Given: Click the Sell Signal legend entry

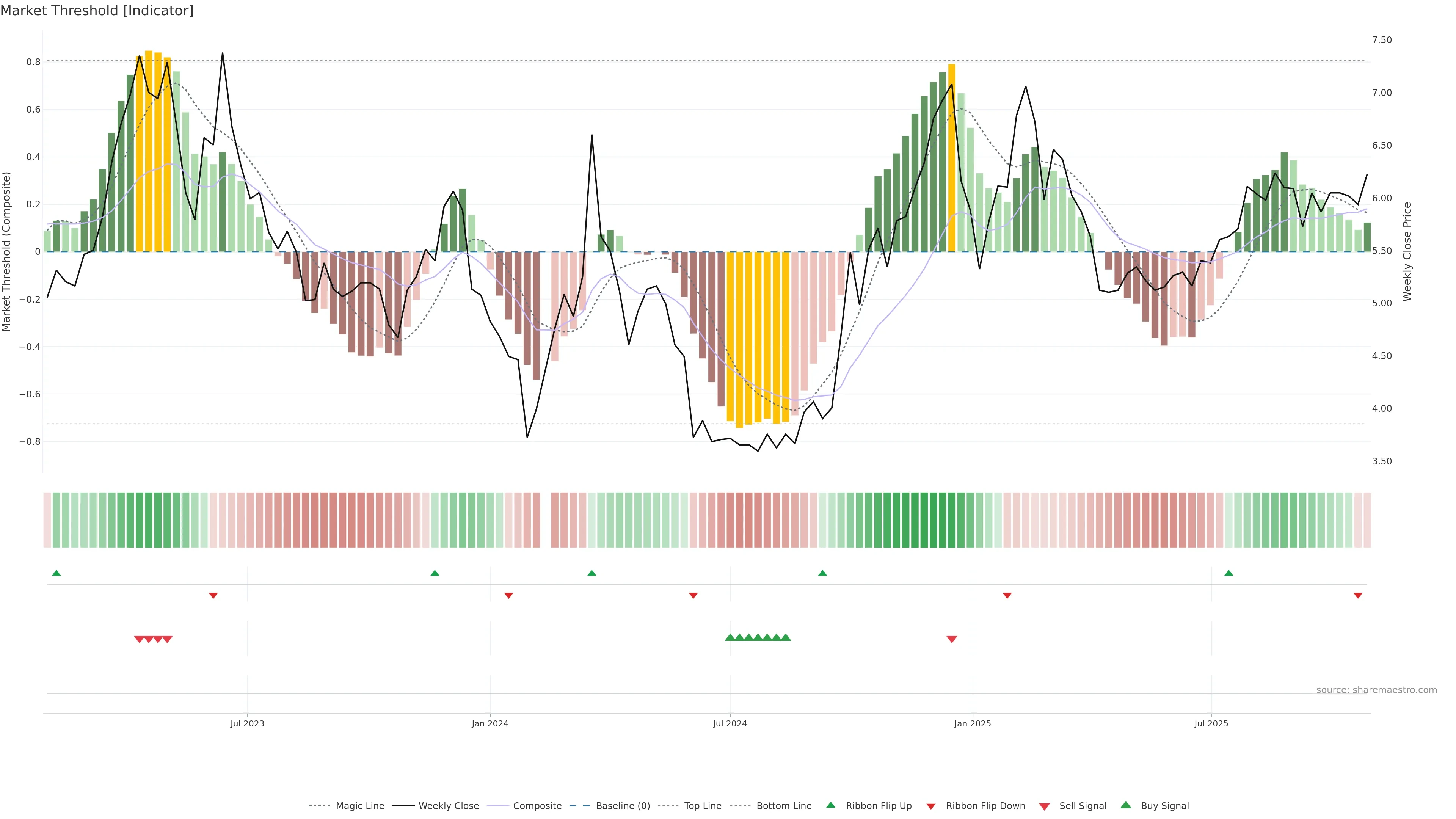Looking at the screenshot, I should coord(1083,806).
